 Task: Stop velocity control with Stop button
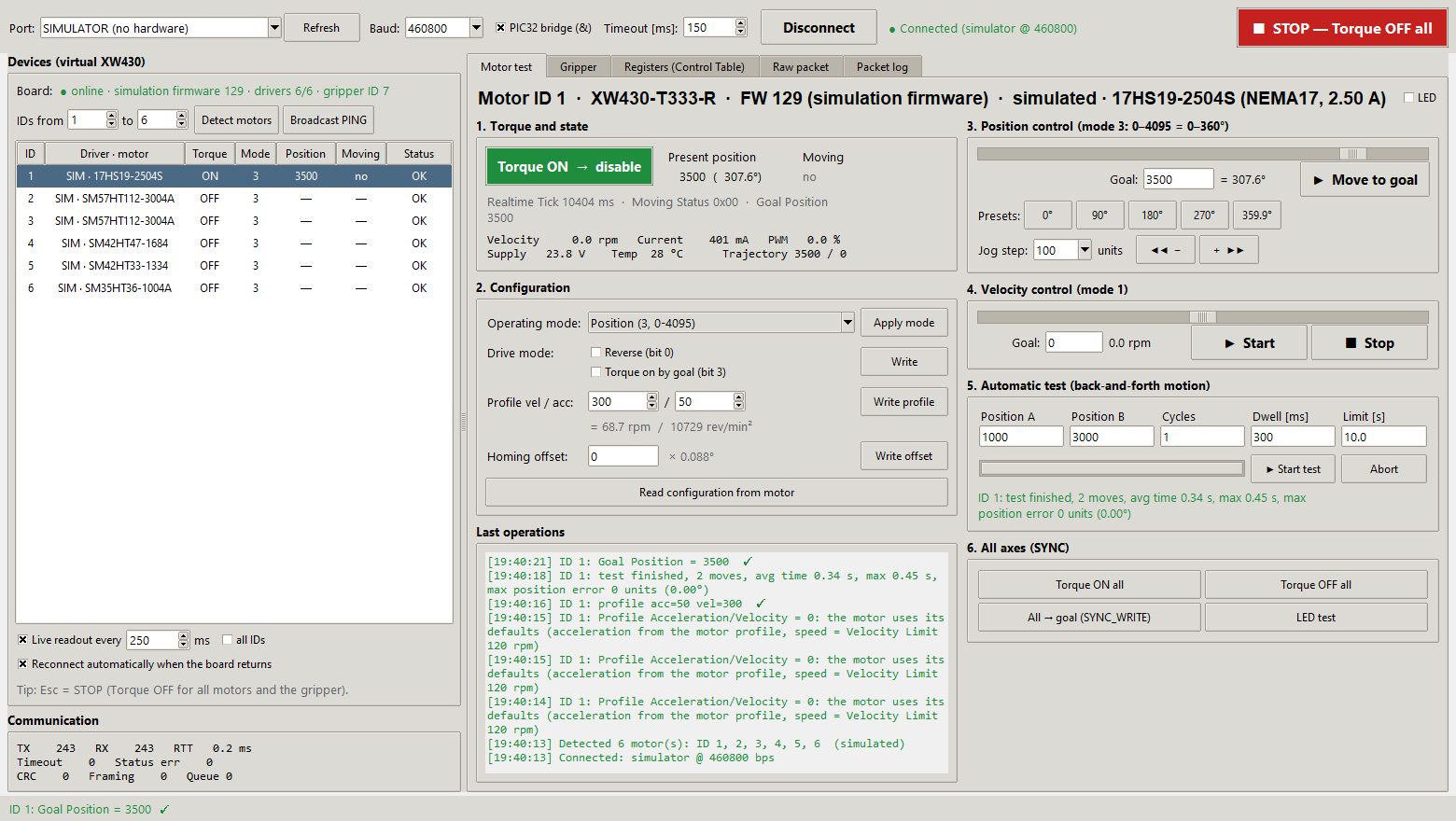click(x=1369, y=343)
